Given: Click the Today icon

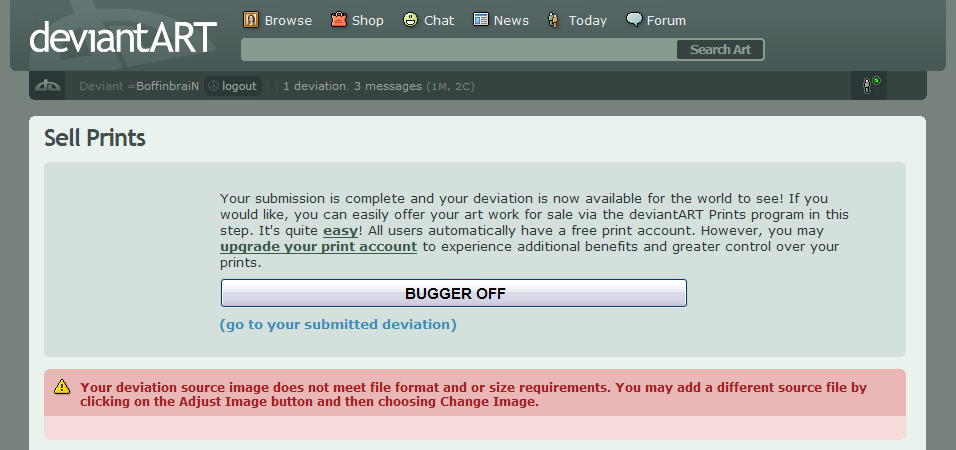Looking at the screenshot, I should (x=553, y=20).
